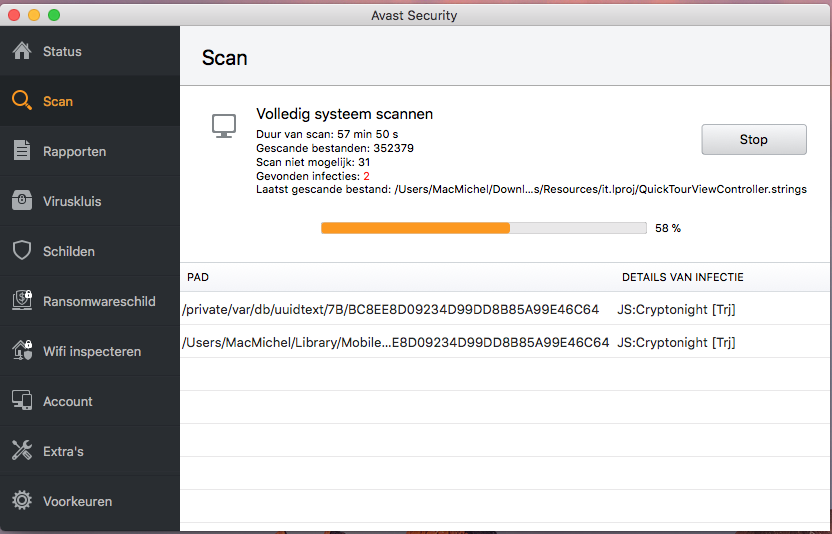Minimize the Avast Security window
Viewport: 832px width, 534px height.
coord(34,15)
